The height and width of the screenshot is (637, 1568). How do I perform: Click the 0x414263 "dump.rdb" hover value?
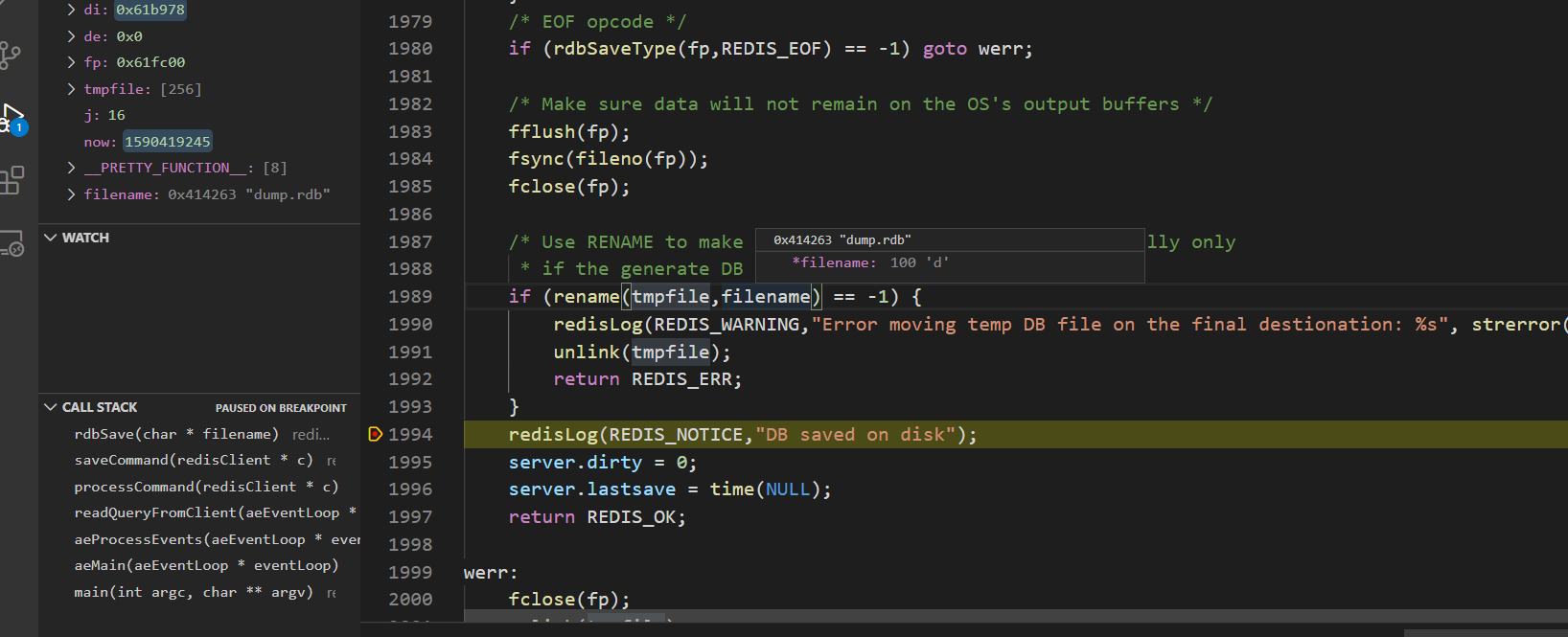pyautogui.click(x=842, y=240)
